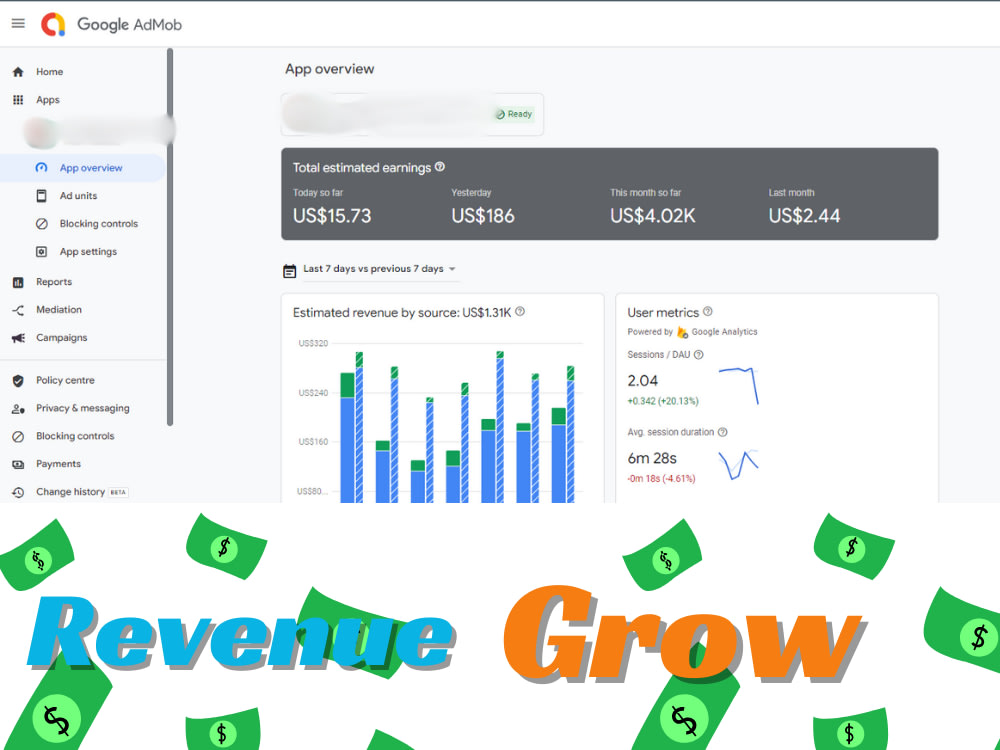1000x750 pixels.
Task: Open Campaigns in the sidebar
Action: click(x=61, y=338)
